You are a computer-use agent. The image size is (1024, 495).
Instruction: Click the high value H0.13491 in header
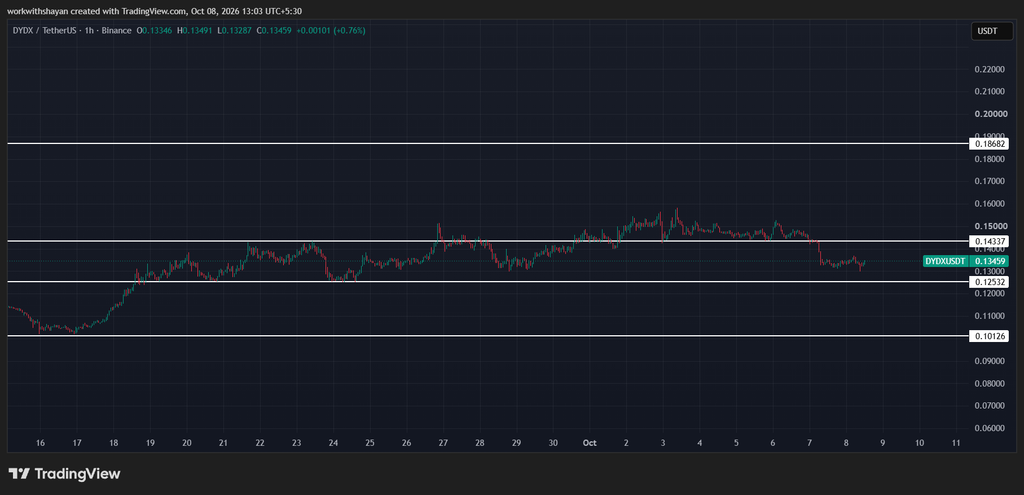coord(195,30)
